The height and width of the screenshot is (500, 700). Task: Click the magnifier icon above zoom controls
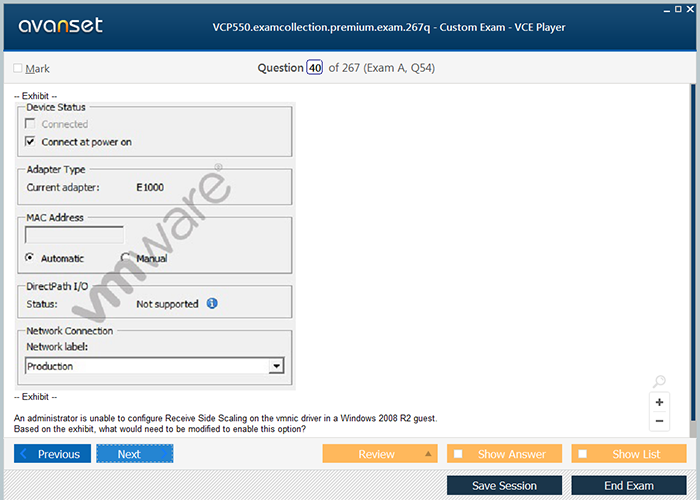pyautogui.click(x=659, y=381)
